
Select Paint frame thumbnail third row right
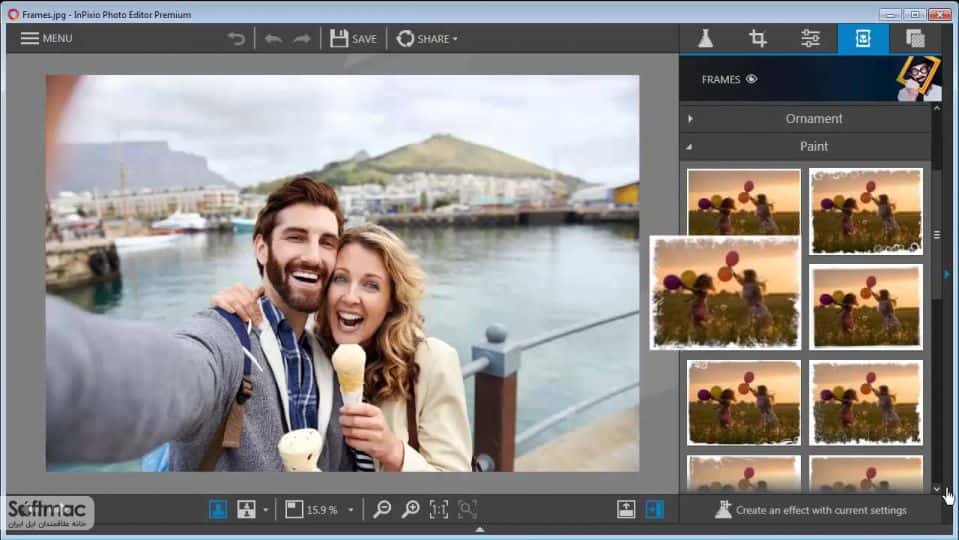866,402
